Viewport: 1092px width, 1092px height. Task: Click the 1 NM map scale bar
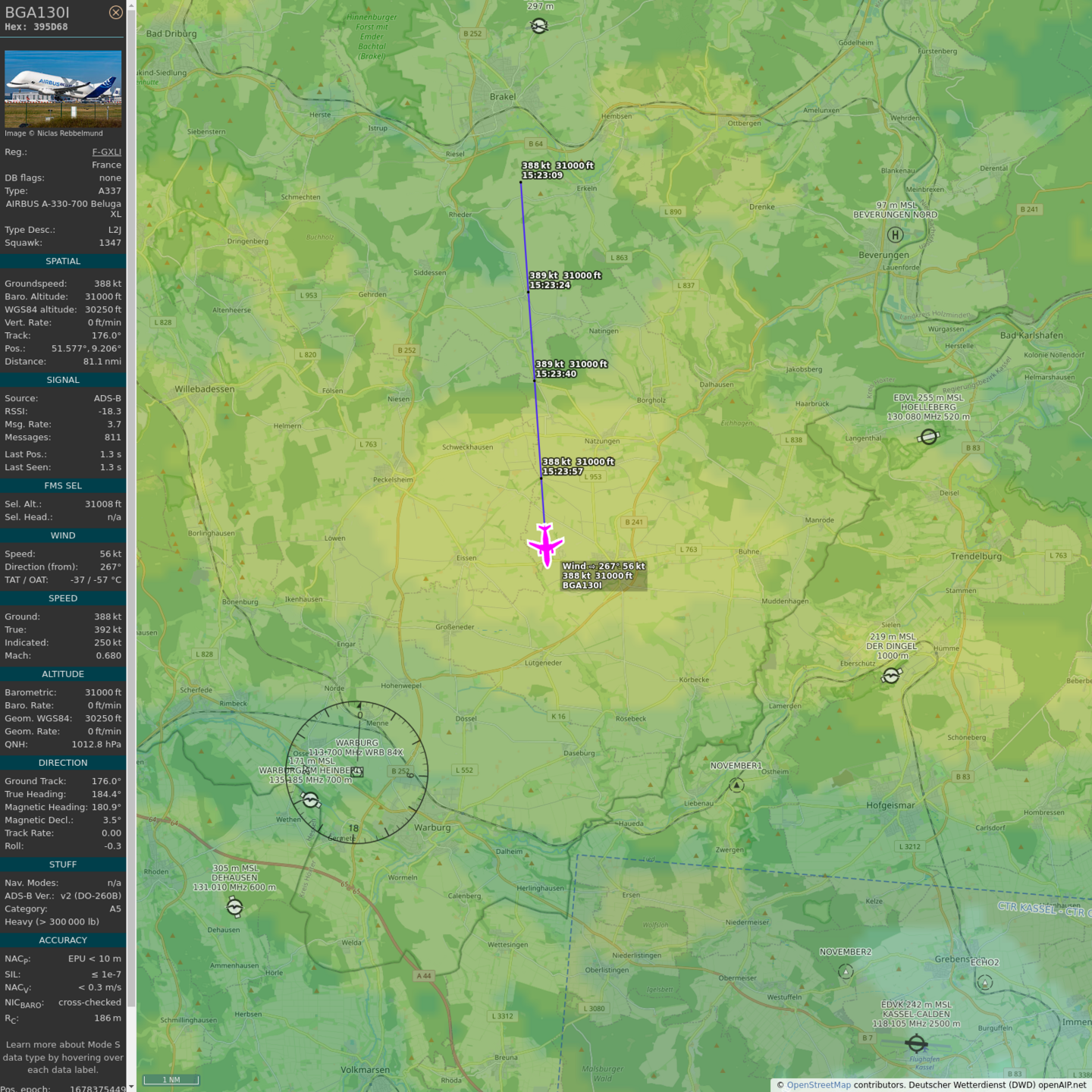[x=171, y=1080]
